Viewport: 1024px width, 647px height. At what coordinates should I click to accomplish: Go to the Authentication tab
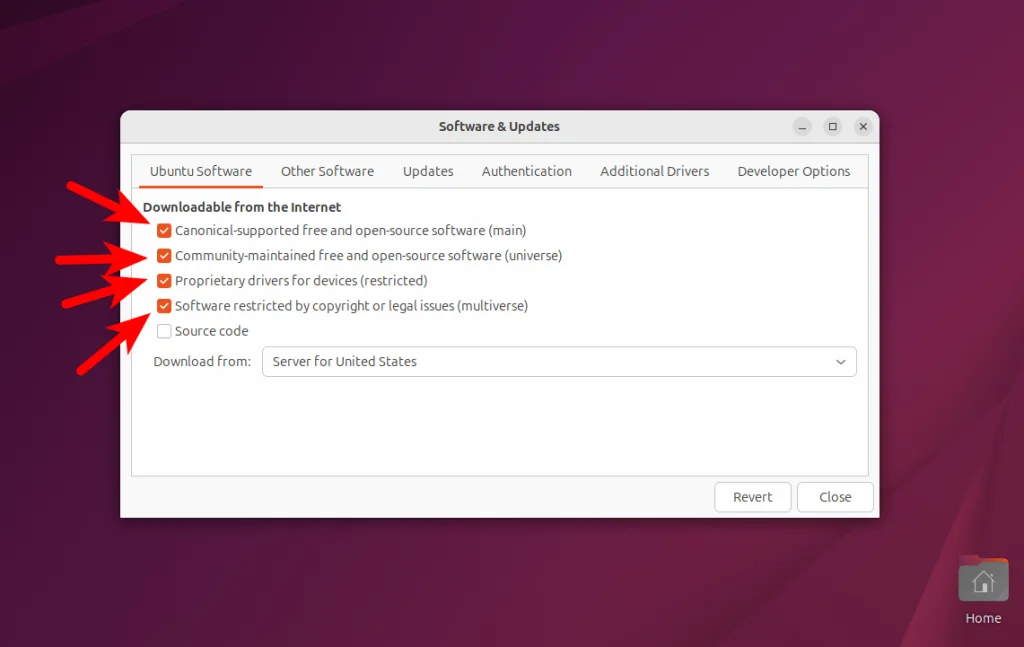pyautogui.click(x=526, y=171)
